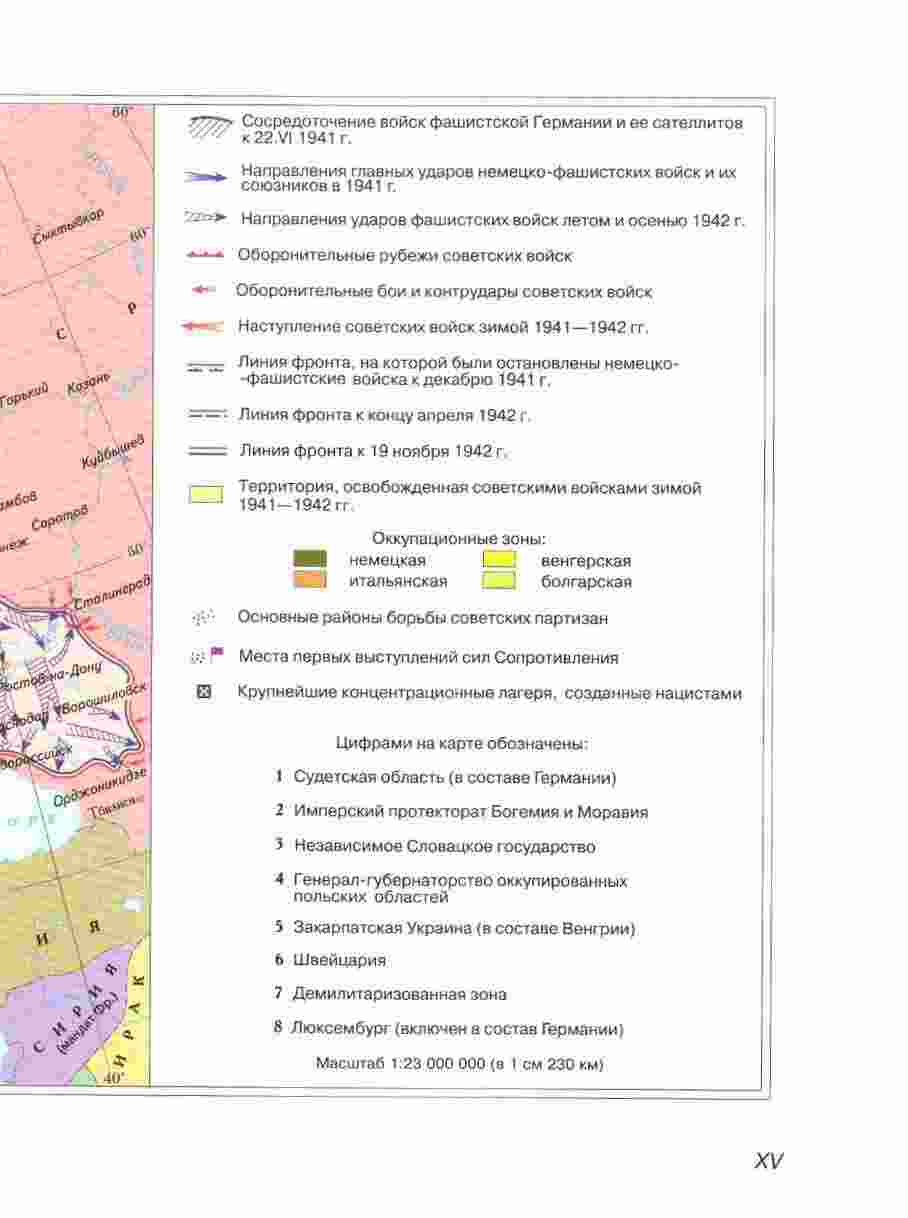Image resolution: width=908 pixels, height=1218 pixels.
Task: Click the Bulgarian (болгарская) zone swatch
Action: click(499, 580)
